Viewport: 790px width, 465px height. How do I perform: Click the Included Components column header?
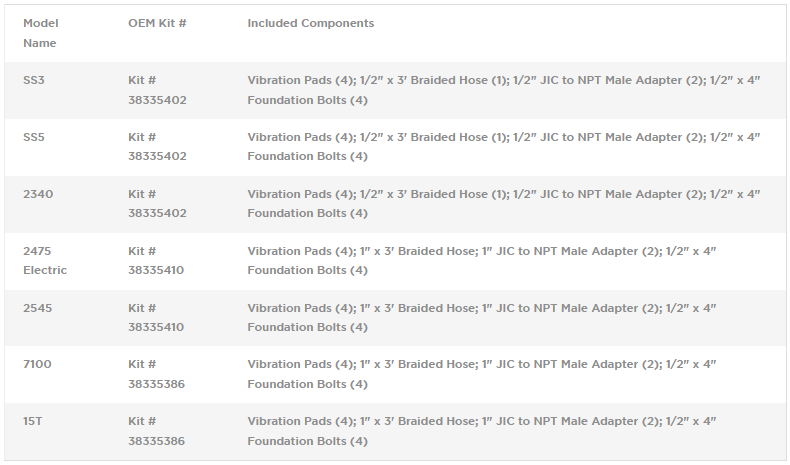(310, 23)
